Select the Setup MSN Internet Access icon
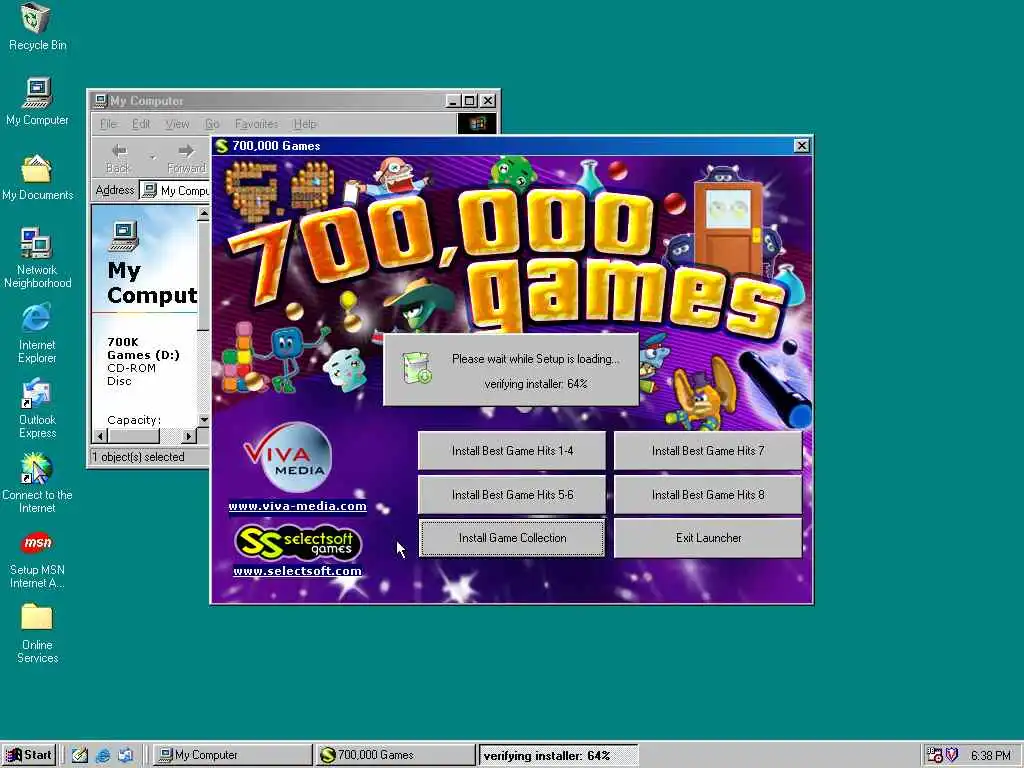Screen dimensions: 1024x768 click(37, 560)
